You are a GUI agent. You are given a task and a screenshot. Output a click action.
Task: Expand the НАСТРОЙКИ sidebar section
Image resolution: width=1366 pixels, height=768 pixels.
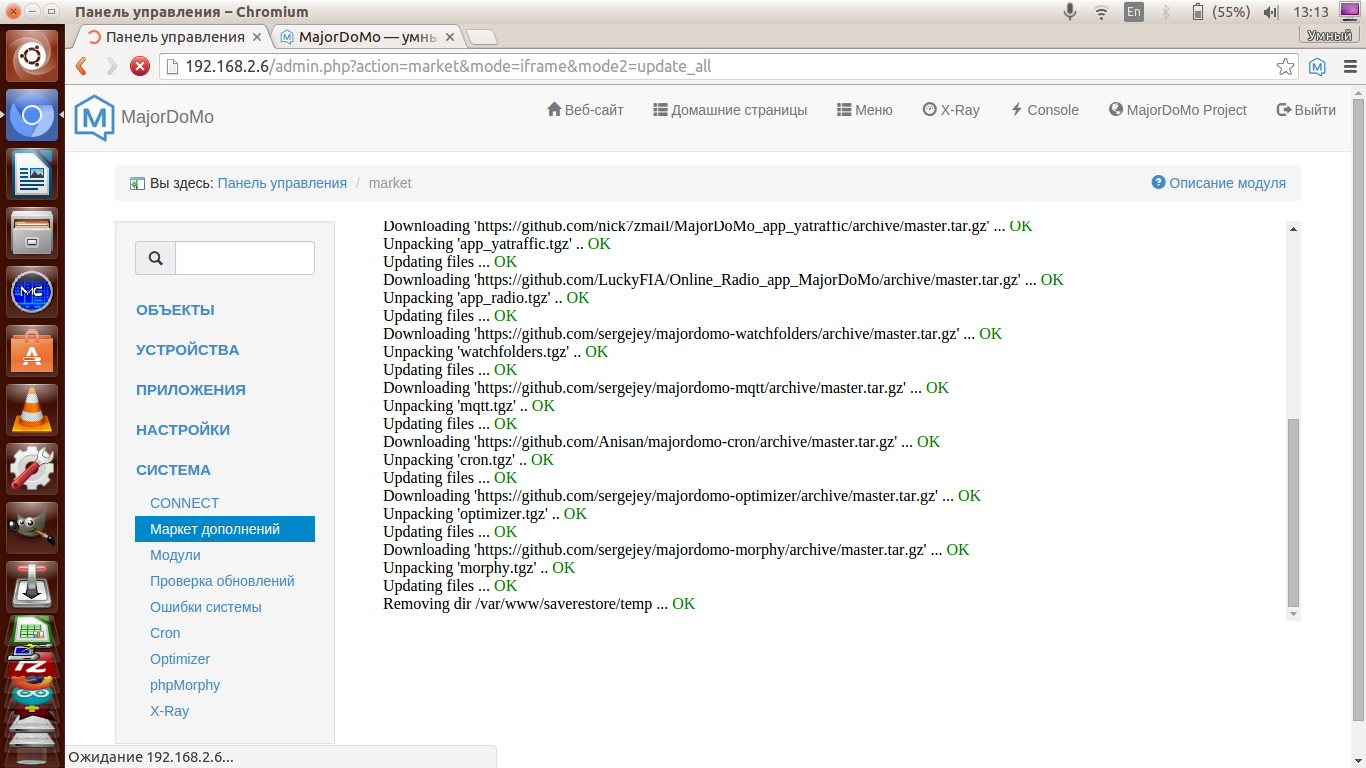183,430
